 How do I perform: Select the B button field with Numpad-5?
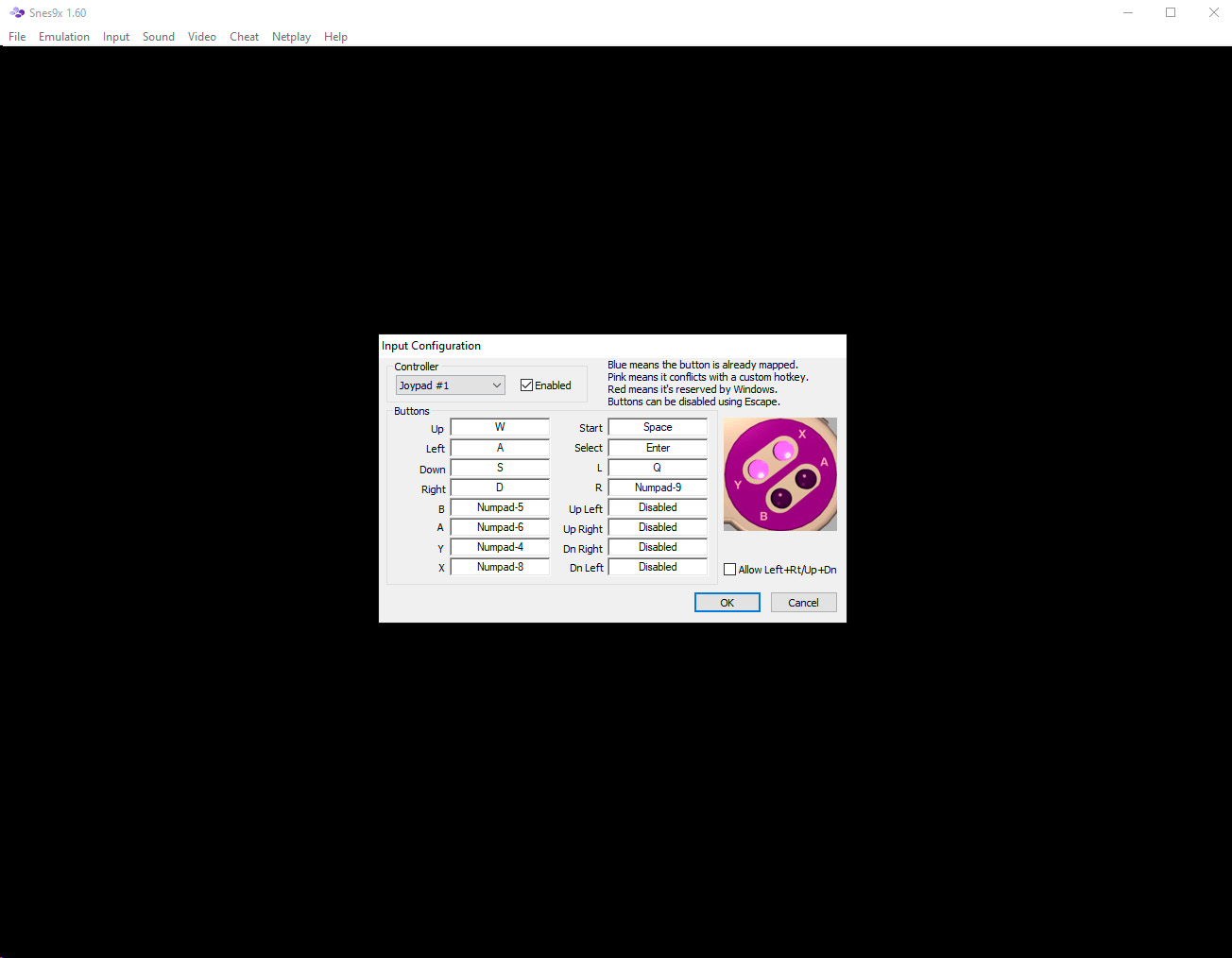tap(500, 507)
